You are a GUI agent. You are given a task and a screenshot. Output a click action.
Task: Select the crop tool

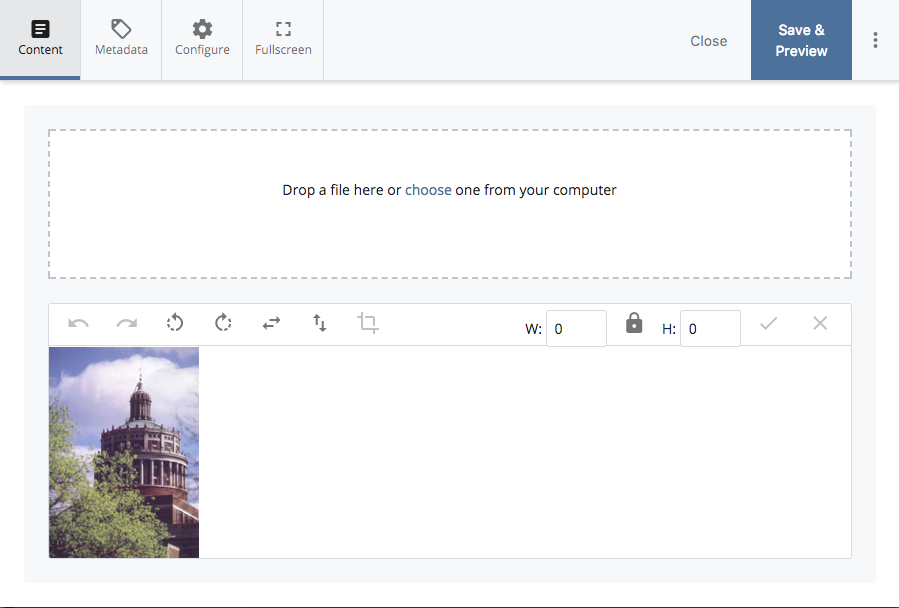368,323
